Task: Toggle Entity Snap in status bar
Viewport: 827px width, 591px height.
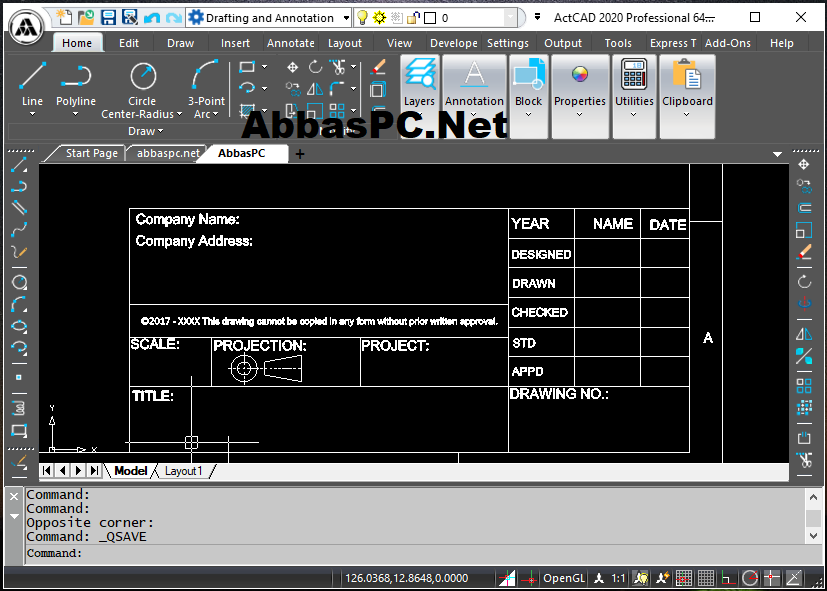Action: (x=772, y=578)
